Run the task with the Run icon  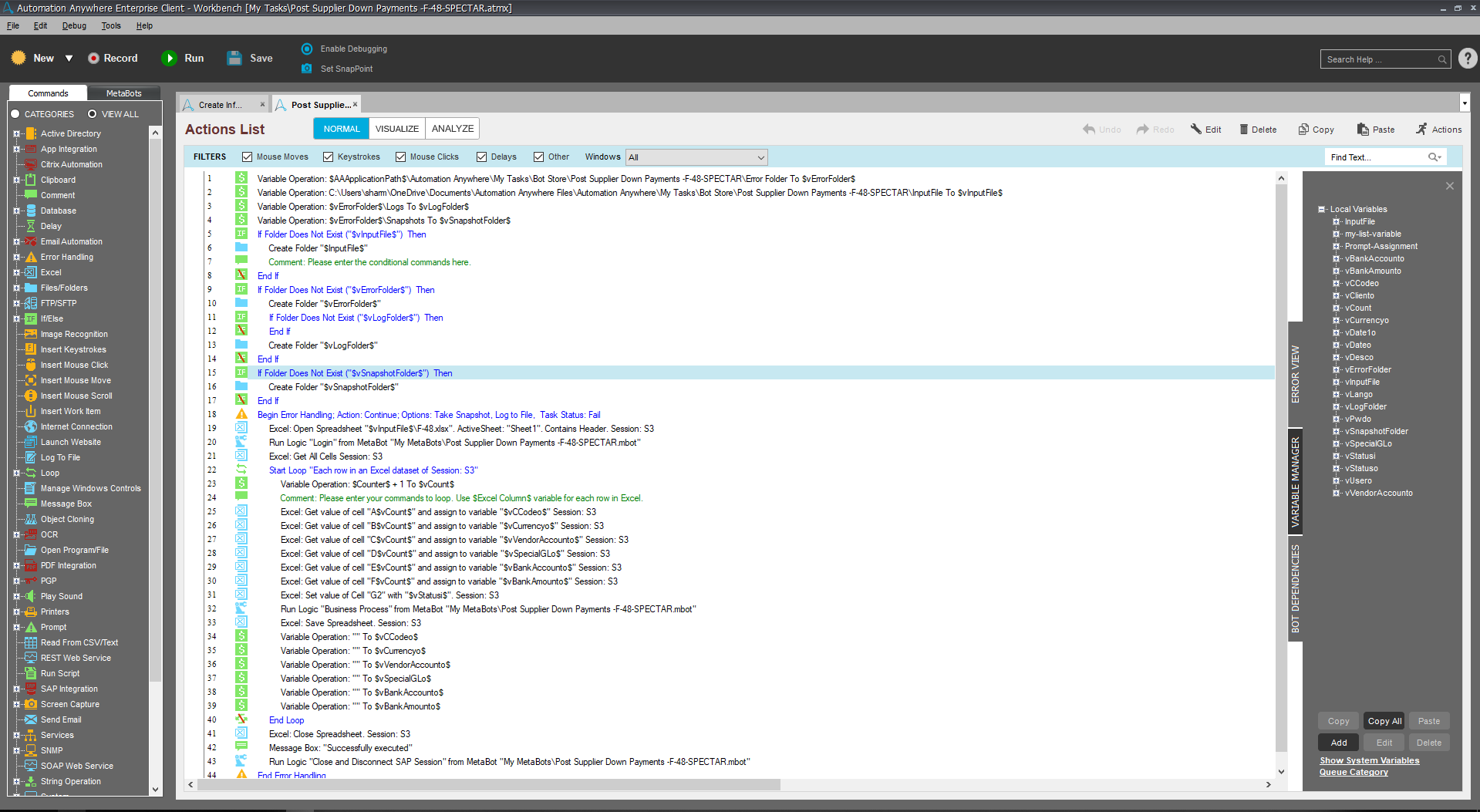pos(169,59)
